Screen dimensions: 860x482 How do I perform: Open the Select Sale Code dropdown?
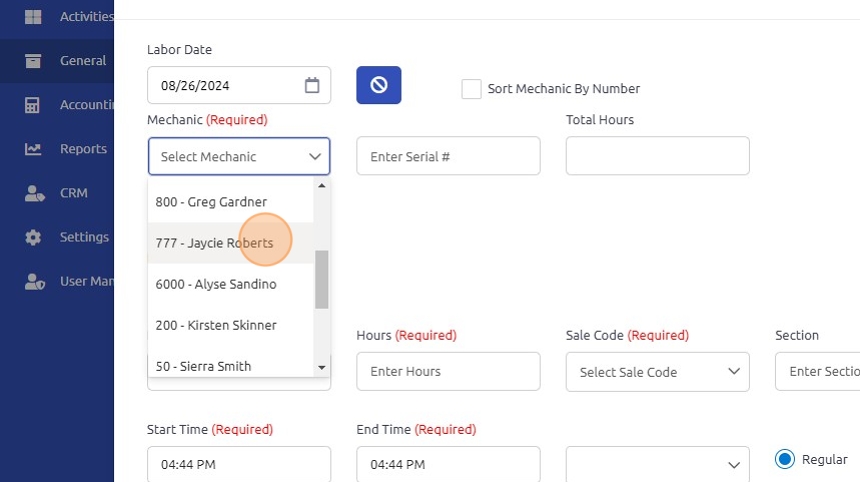(x=657, y=372)
